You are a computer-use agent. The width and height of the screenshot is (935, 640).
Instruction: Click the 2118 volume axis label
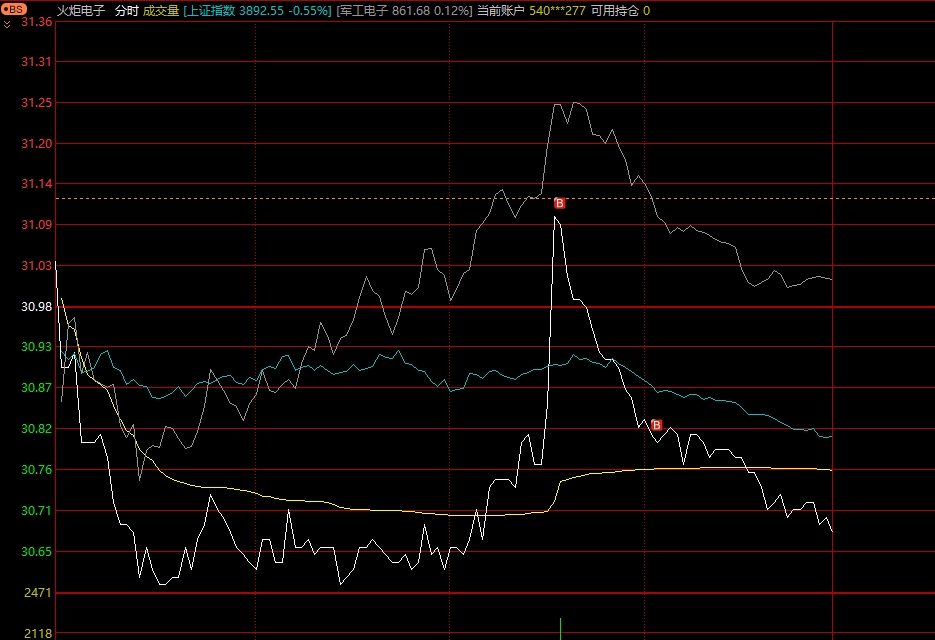(38, 633)
